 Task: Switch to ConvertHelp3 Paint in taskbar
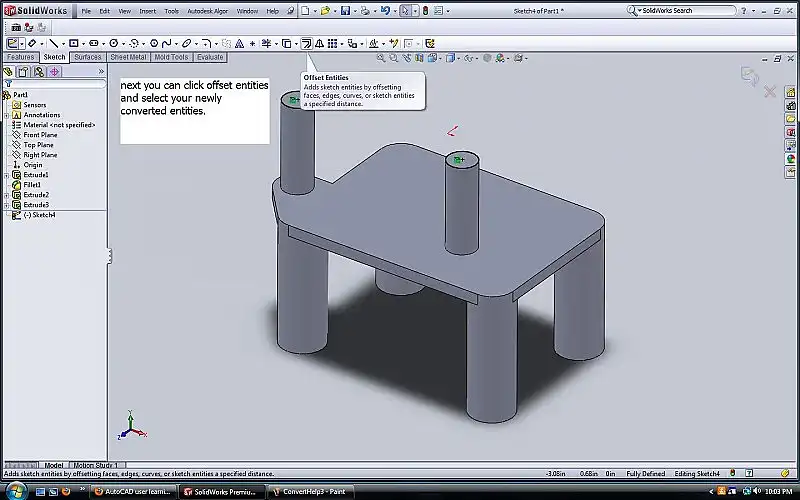click(x=310, y=492)
